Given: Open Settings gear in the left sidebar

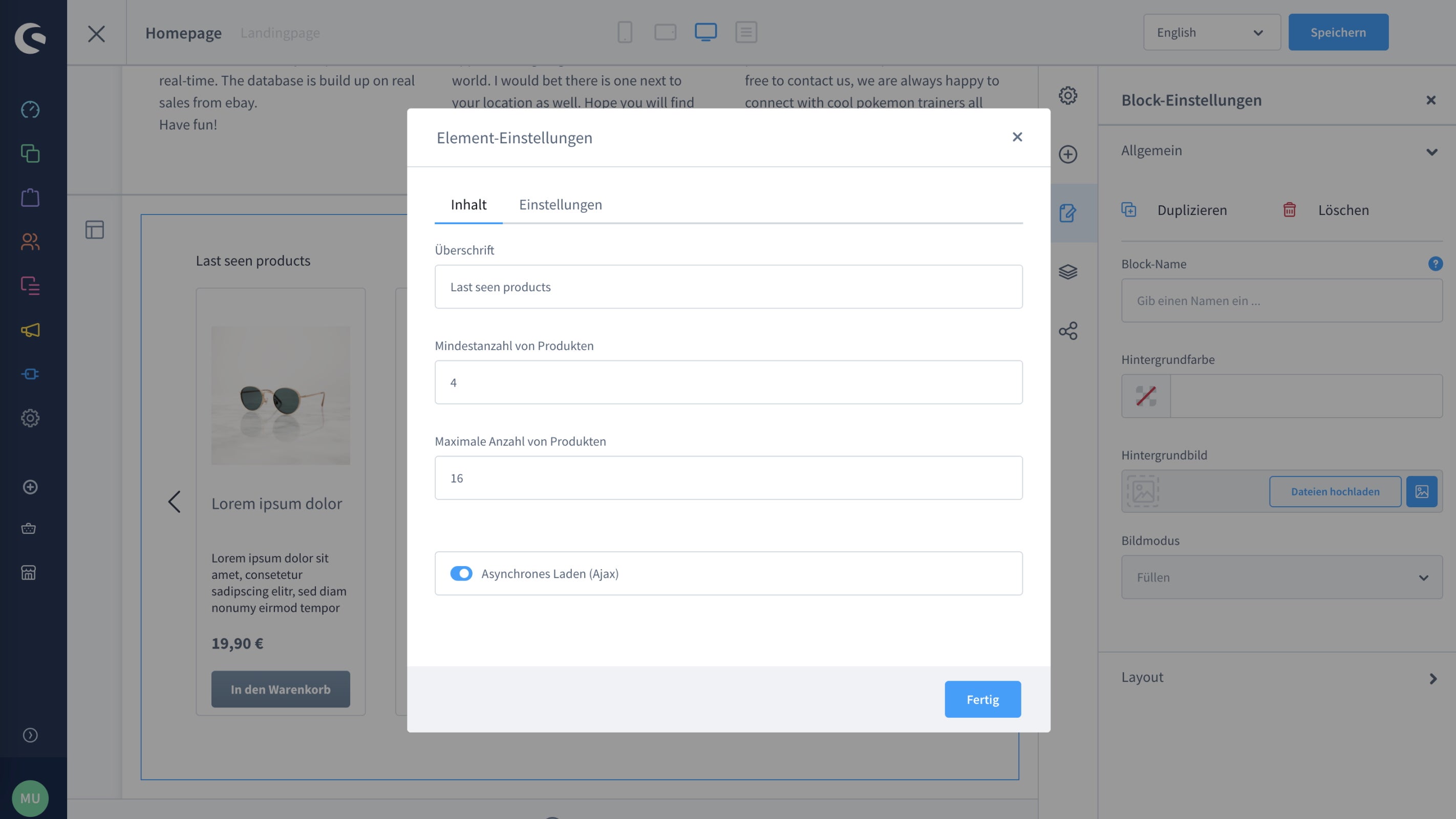Looking at the screenshot, I should (30, 418).
